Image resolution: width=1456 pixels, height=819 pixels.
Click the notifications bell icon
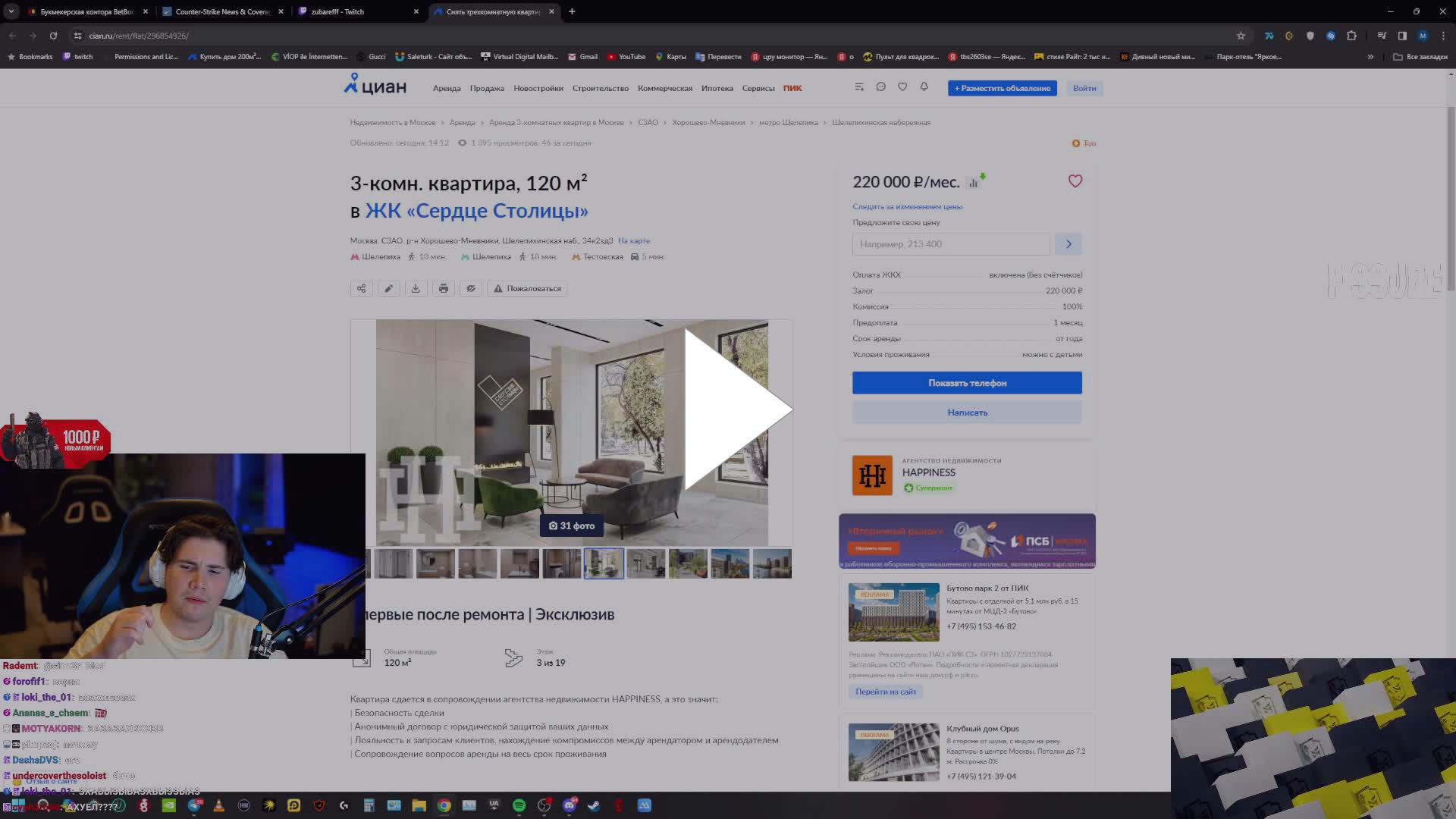pyautogui.click(x=924, y=87)
